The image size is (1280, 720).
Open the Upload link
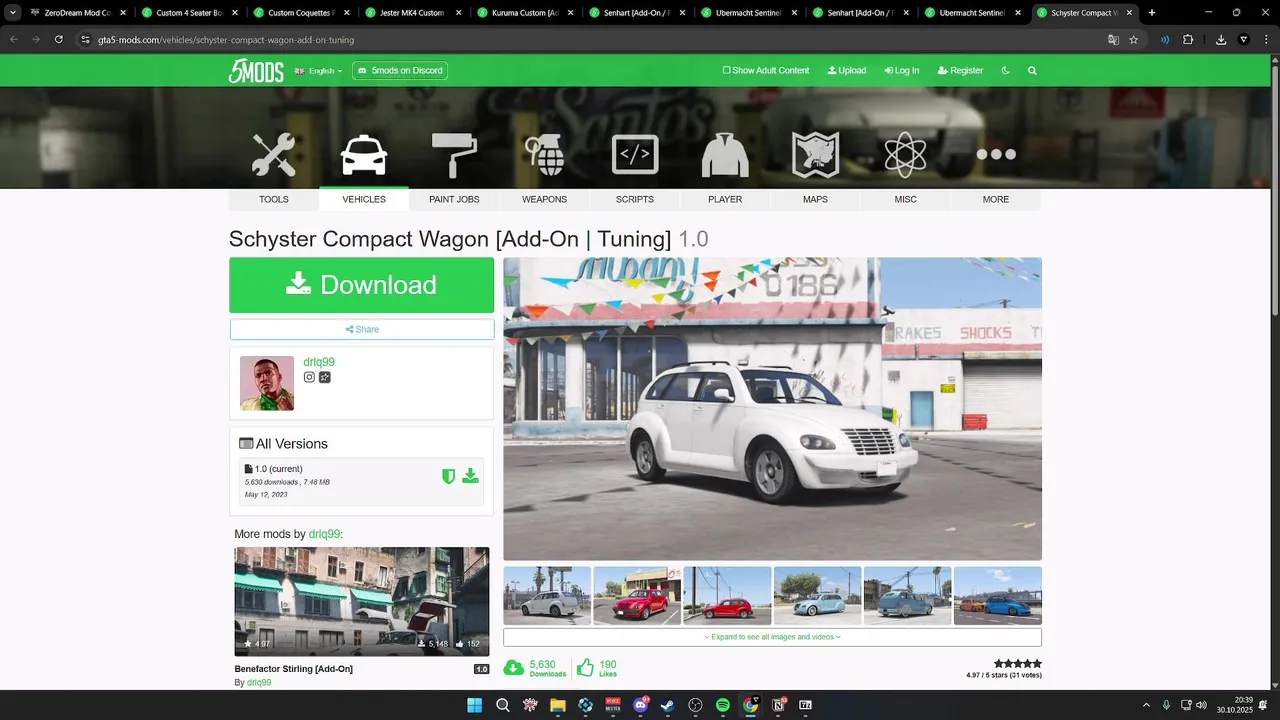[x=847, y=71]
